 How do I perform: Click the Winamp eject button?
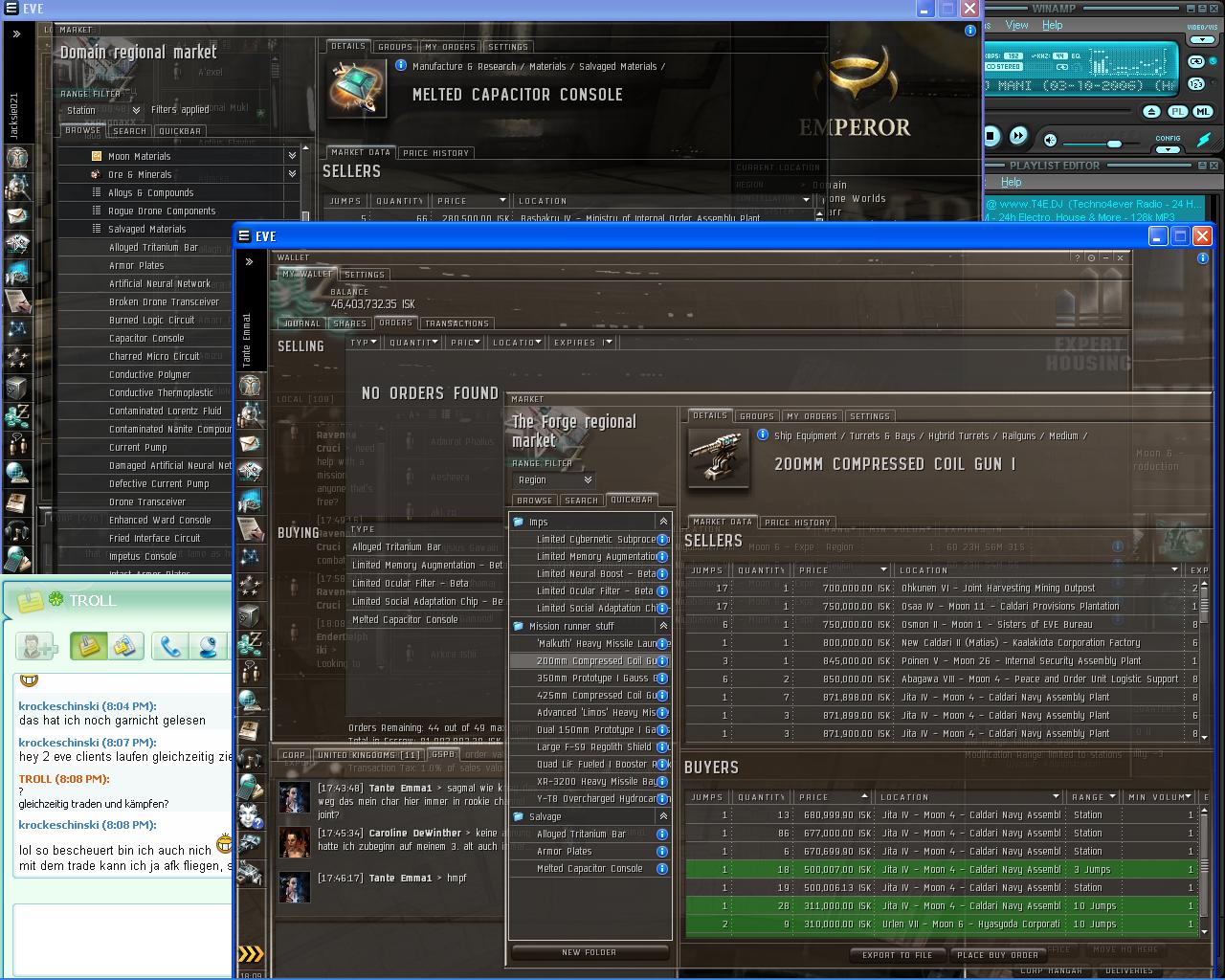(1152, 112)
